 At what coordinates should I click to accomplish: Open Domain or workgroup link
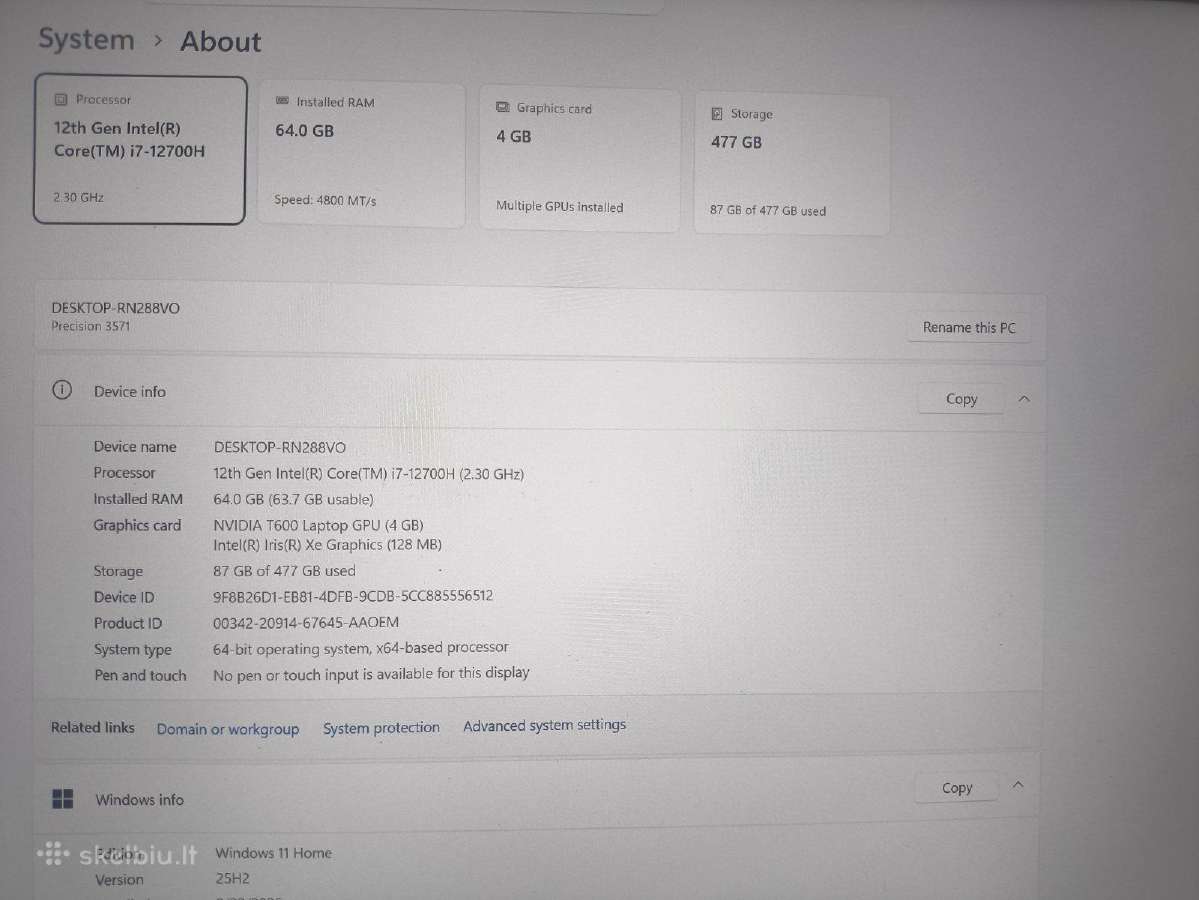pyautogui.click(x=228, y=729)
